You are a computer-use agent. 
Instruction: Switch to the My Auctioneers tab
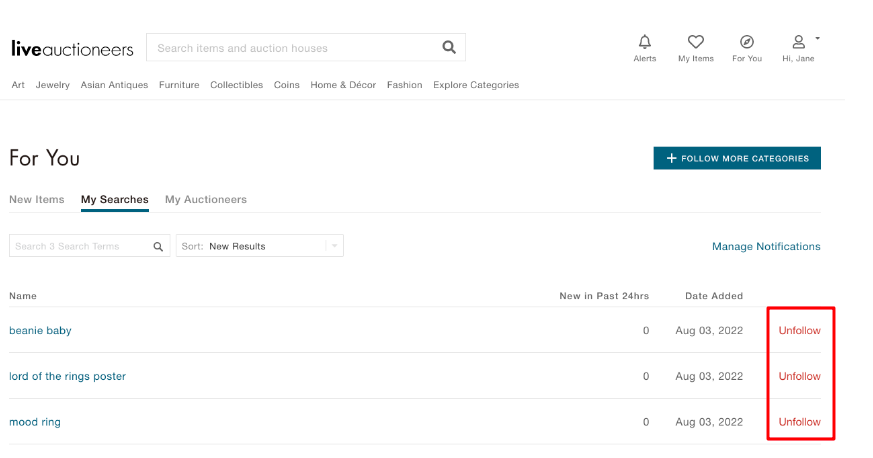coord(205,199)
